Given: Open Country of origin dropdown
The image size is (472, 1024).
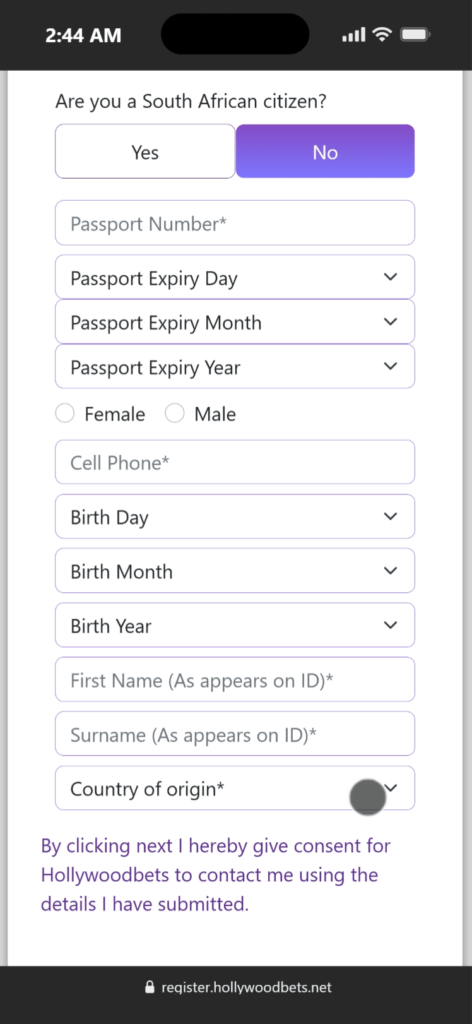Looking at the screenshot, I should 235,788.
